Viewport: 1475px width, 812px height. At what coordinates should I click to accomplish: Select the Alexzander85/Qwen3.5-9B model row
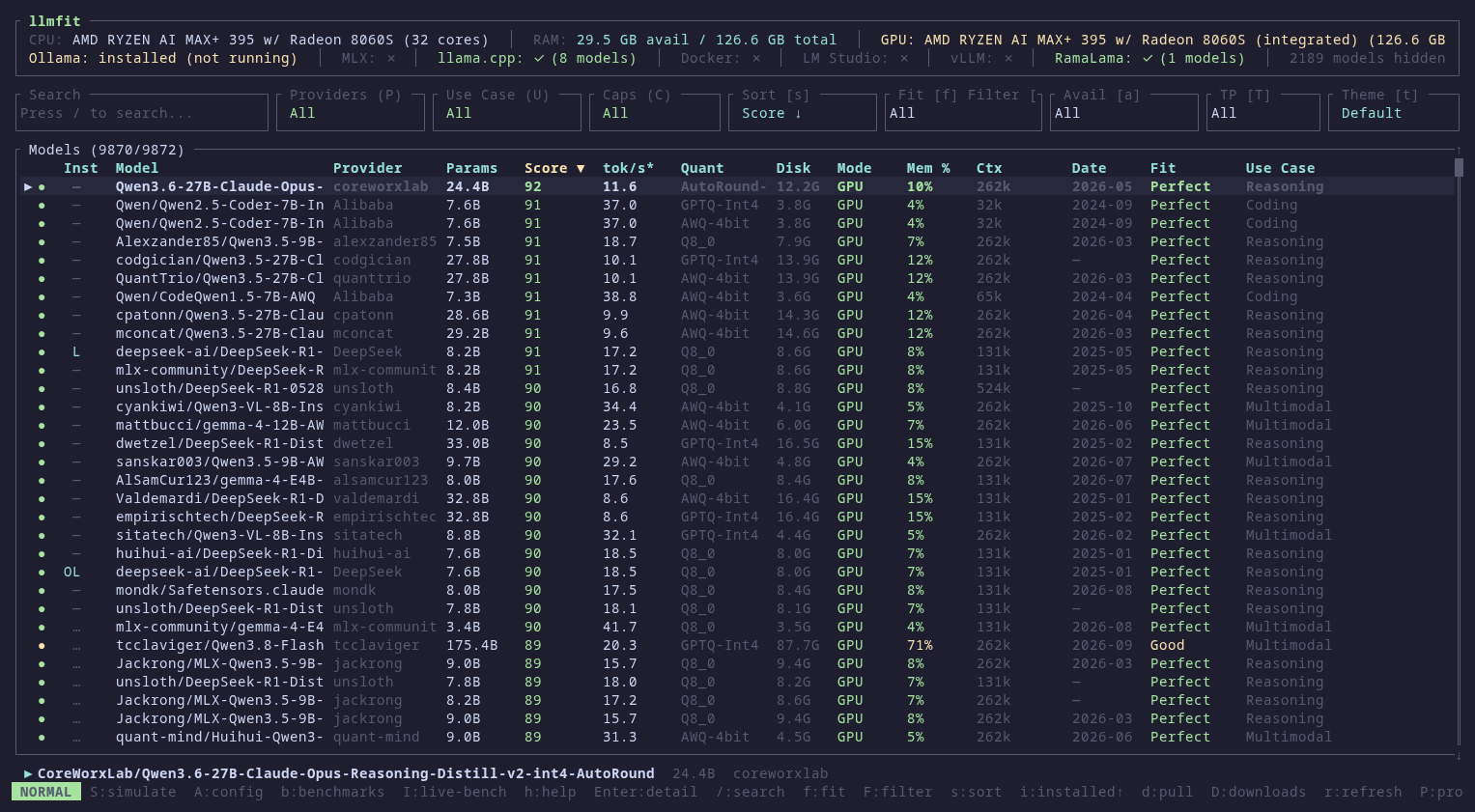pyautogui.click(x=739, y=241)
